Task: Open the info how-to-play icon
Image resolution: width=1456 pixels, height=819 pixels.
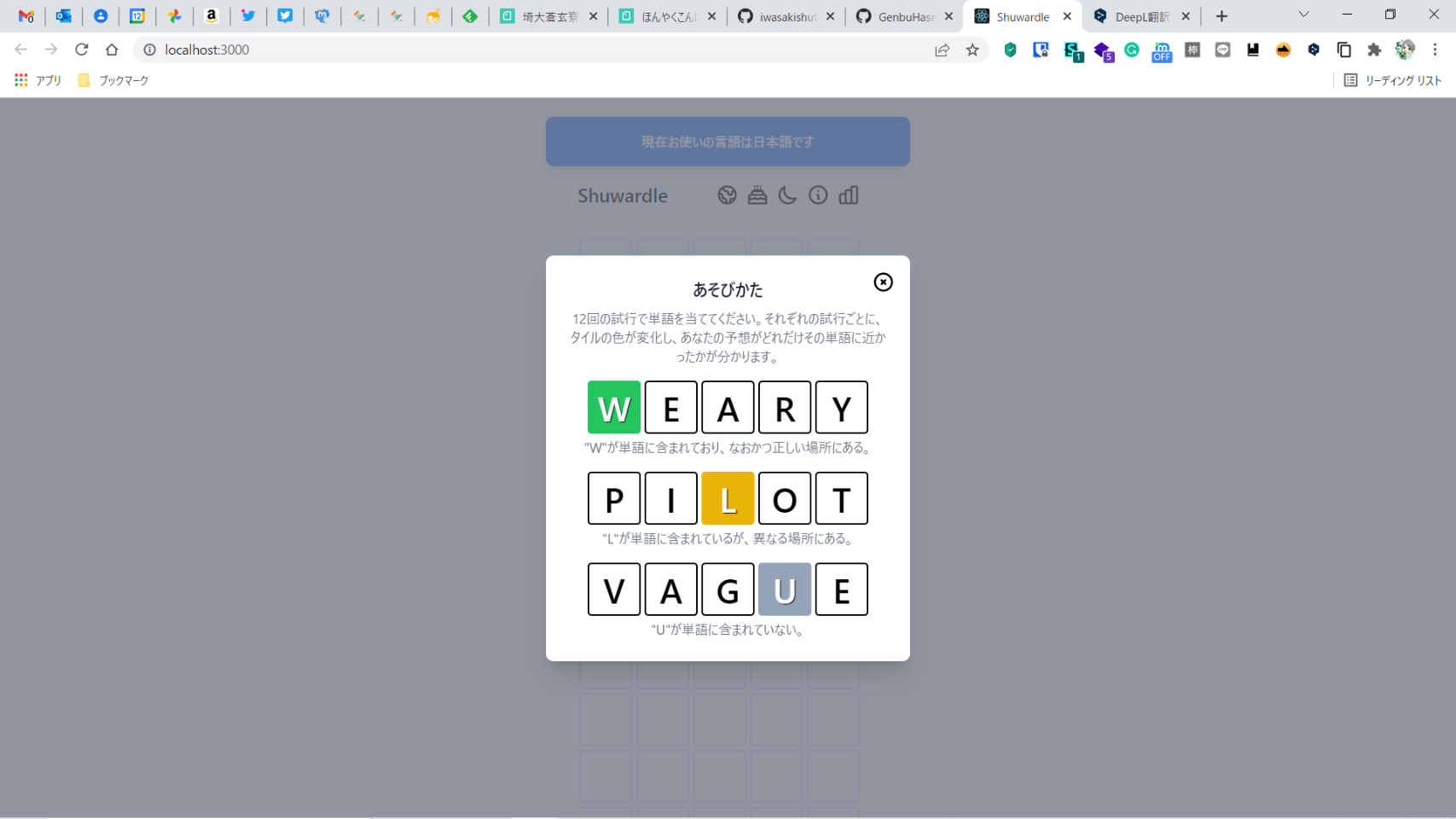Action: (818, 195)
